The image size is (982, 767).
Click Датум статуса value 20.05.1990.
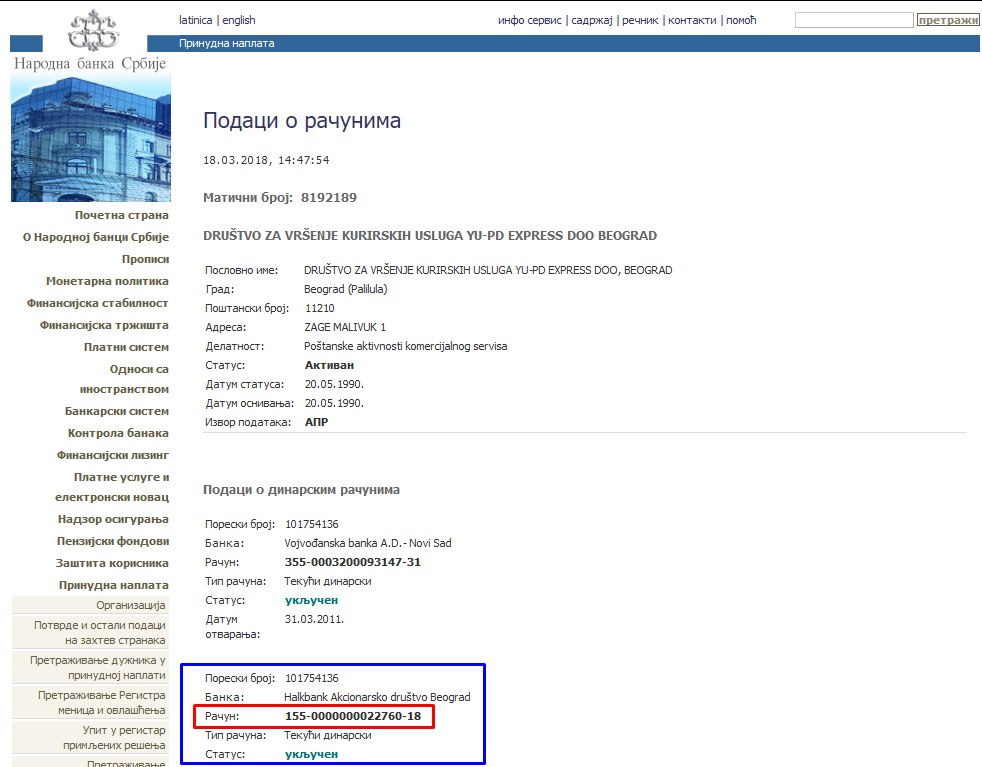click(334, 384)
